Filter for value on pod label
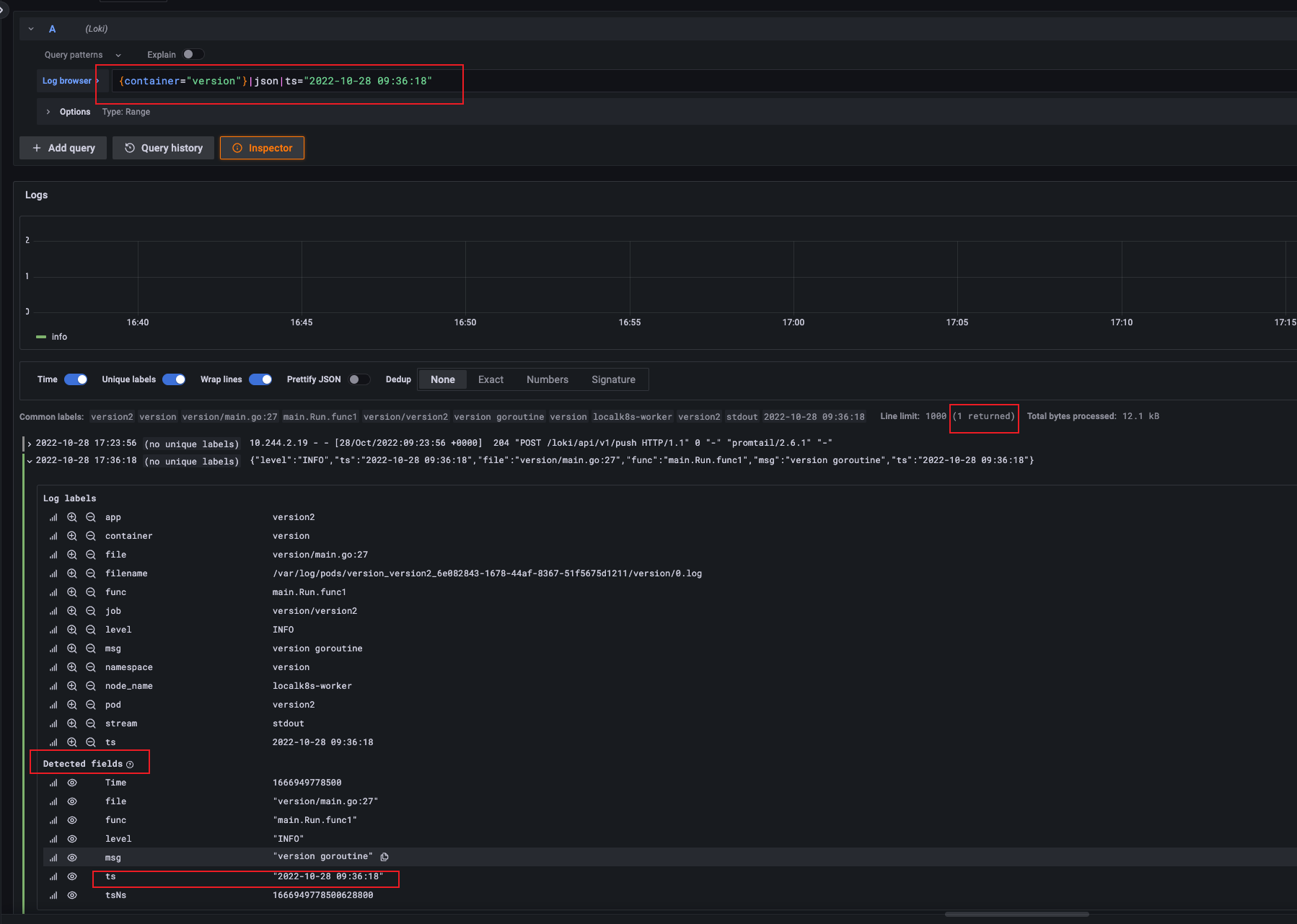 pos(72,705)
